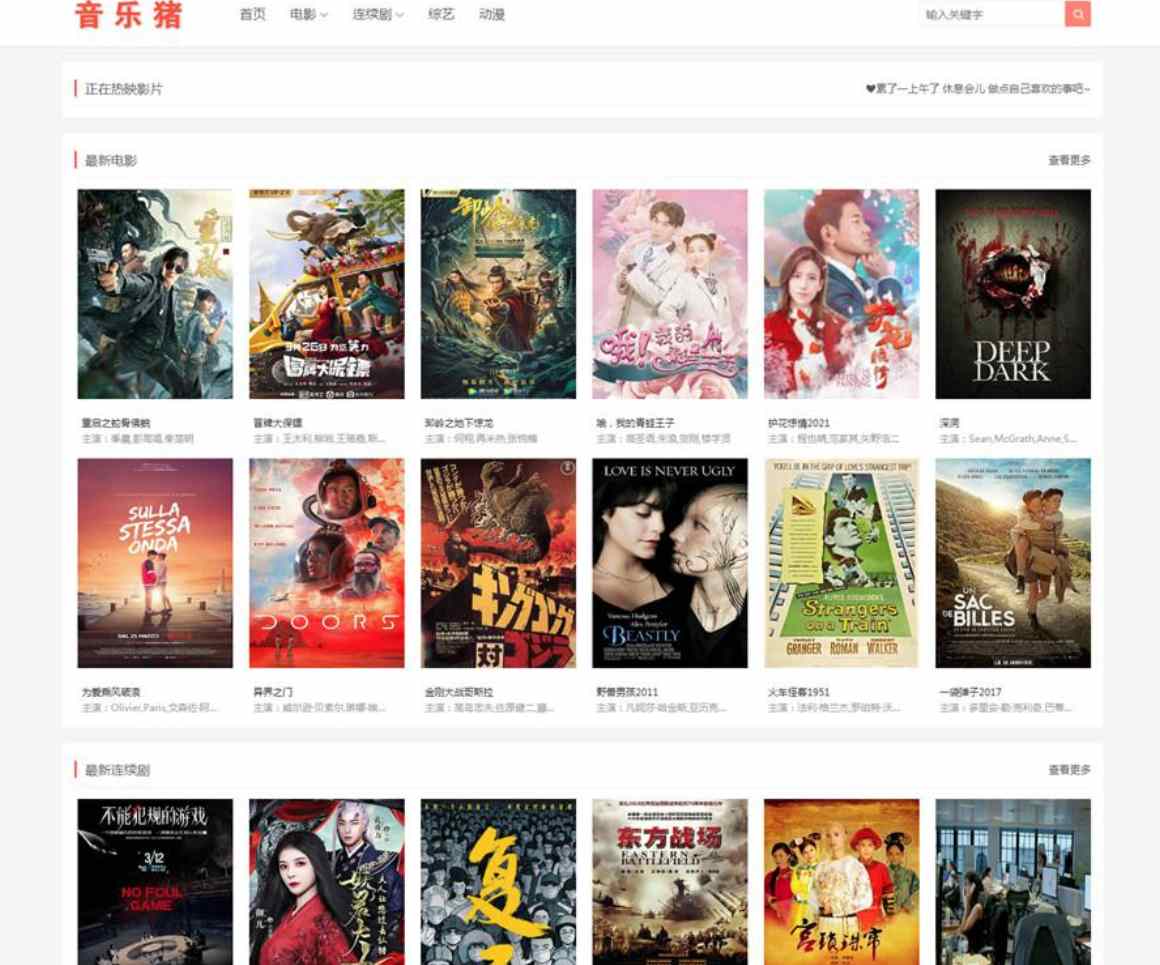The width and height of the screenshot is (1160, 965).
Task: Click the red search magnifier button
Action: 1077,13
